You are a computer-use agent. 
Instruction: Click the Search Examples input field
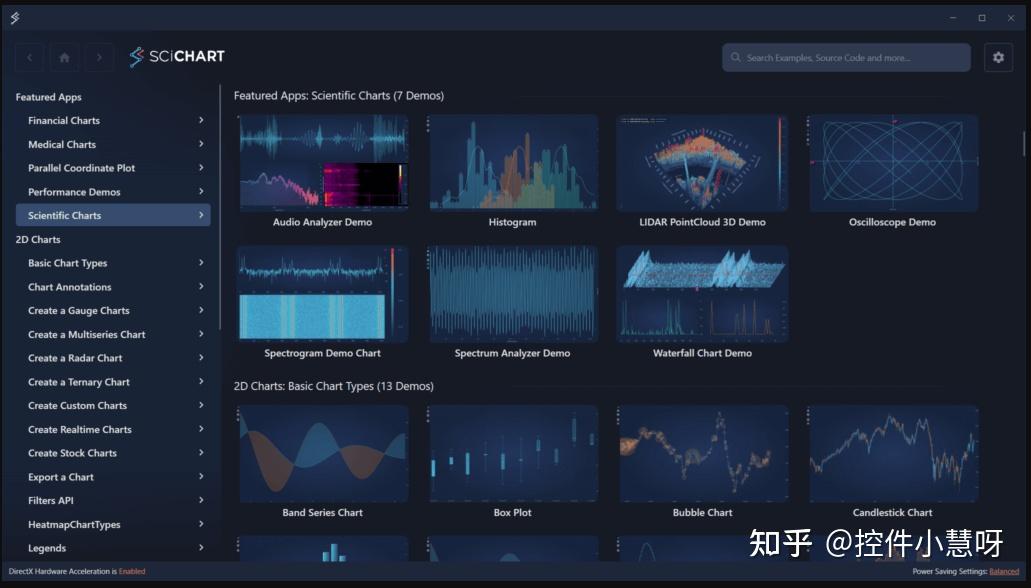[846, 58]
